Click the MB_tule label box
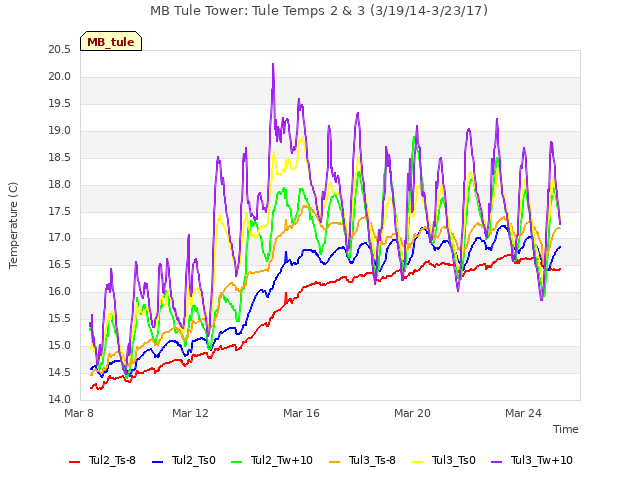The height and width of the screenshot is (480, 640). pyautogui.click(x=111, y=41)
